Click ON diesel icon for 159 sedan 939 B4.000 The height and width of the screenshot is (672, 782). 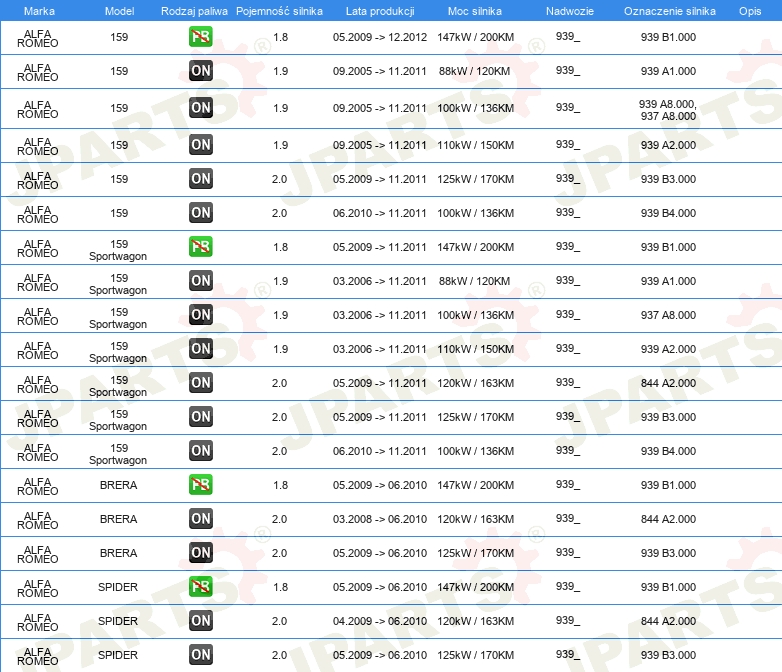(200, 213)
